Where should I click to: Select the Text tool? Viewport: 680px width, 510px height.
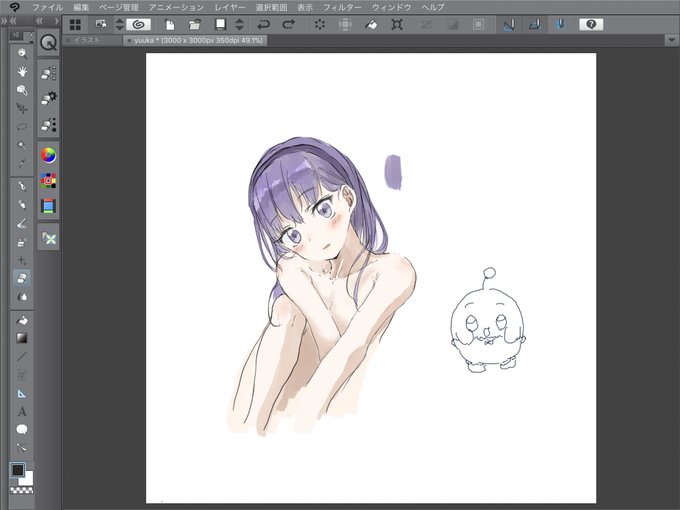click(22, 412)
